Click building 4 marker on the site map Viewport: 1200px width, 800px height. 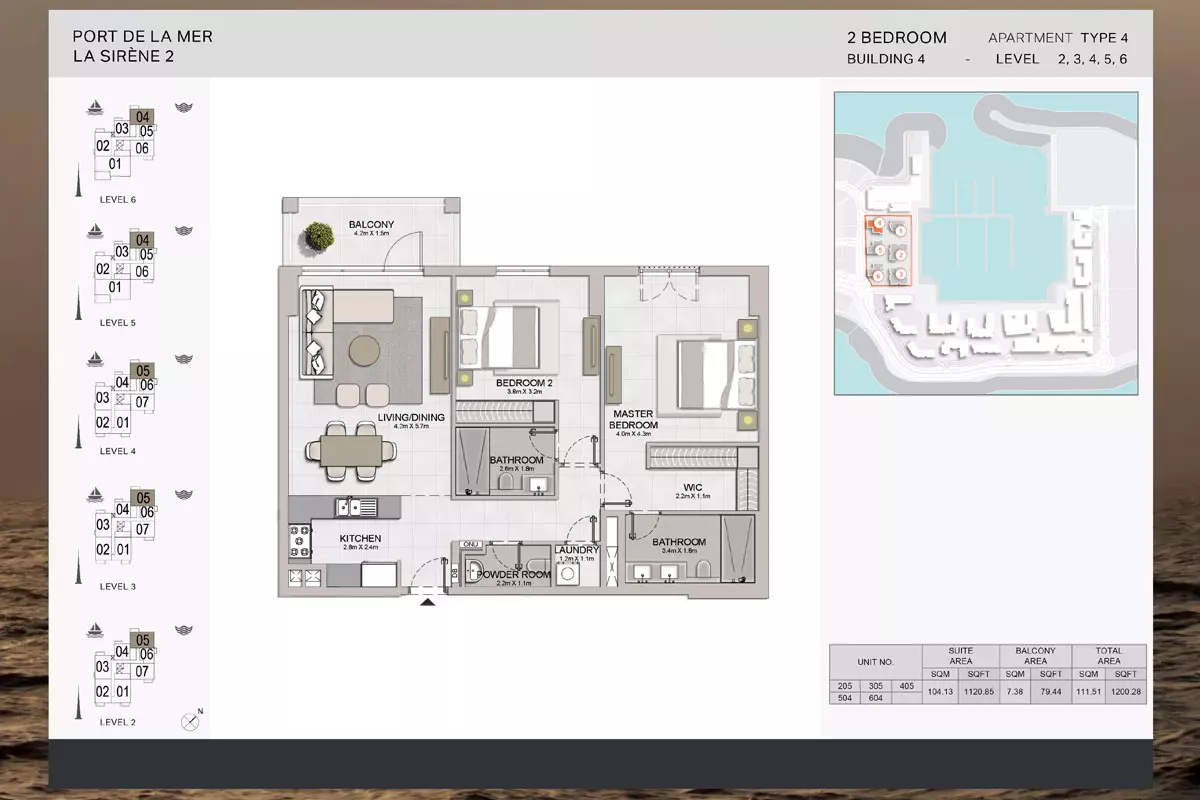(x=877, y=223)
